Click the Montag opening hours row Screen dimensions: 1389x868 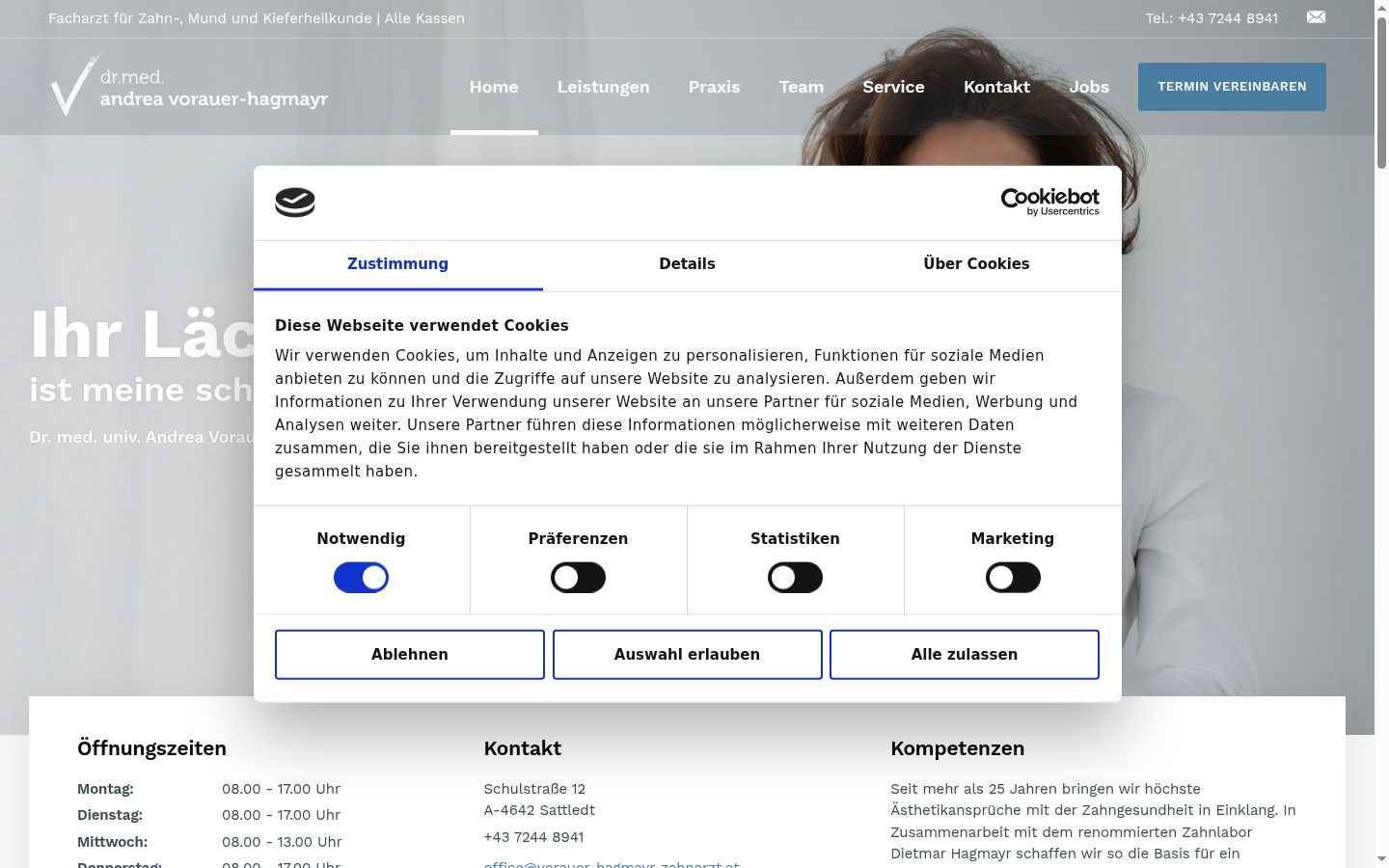point(209,789)
